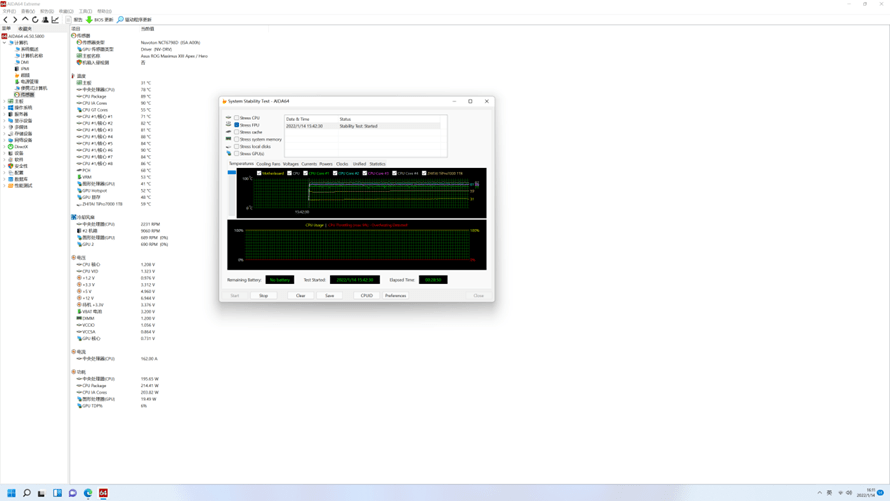Screen dimensions: 890x501
Task: Expand the DirectX tree node
Action: tap(5, 146)
